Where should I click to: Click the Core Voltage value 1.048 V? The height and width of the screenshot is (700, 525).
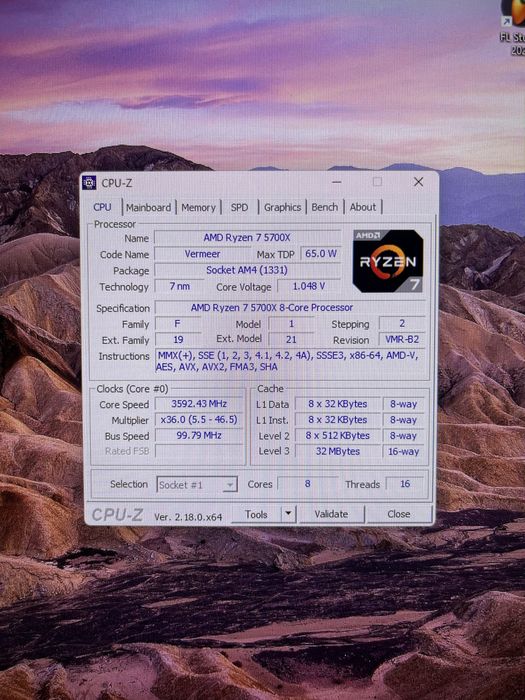pos(308,286)
